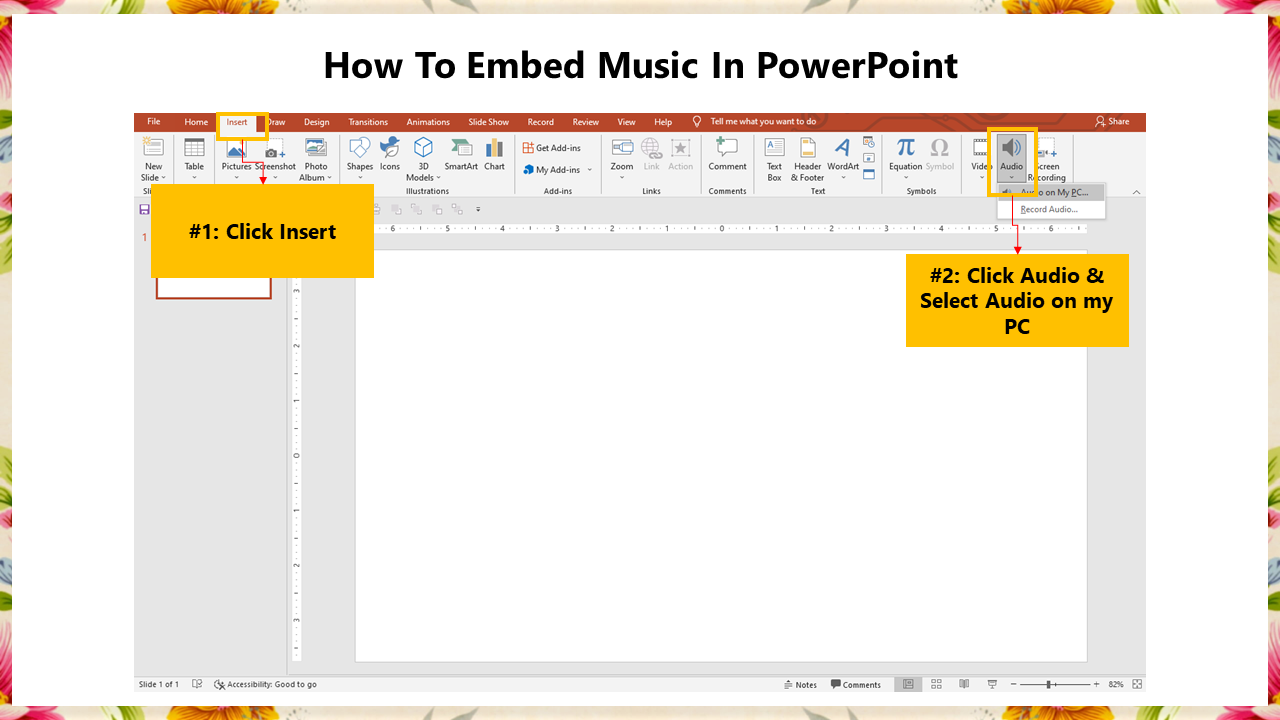Start Slide Show from status bar
The height and width of the screenshot is (720, 1280).
992,685
